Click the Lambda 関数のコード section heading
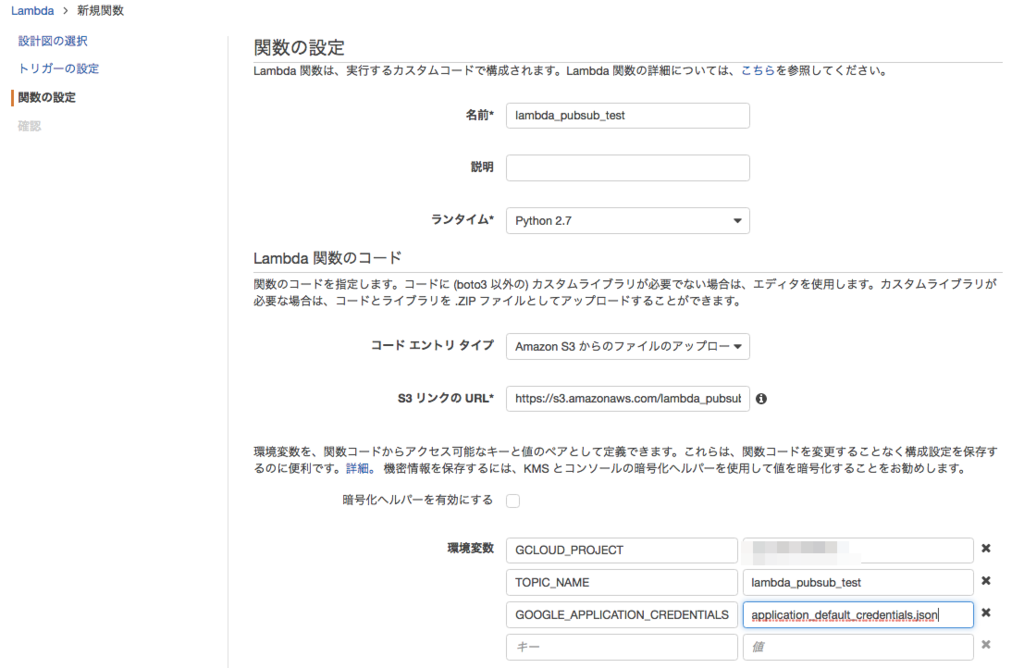The image size is (1024, 668). point(327,259)
